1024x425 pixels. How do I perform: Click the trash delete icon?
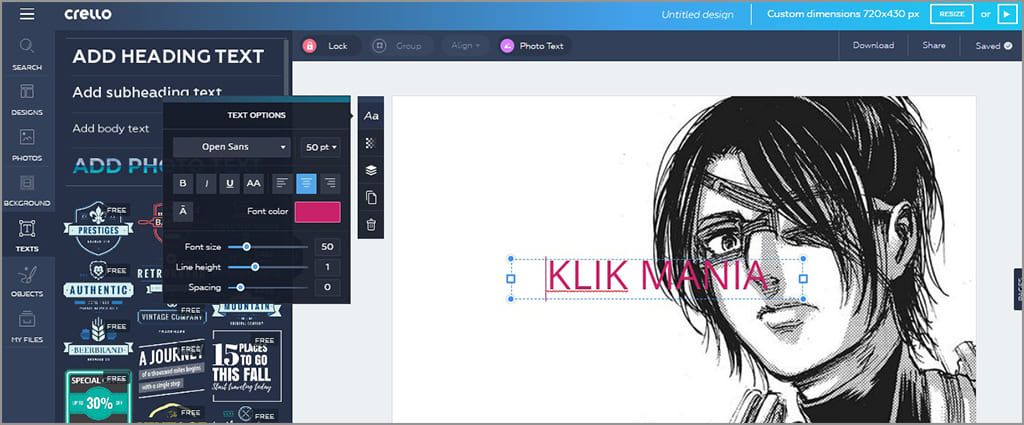[x=371, y=225]
